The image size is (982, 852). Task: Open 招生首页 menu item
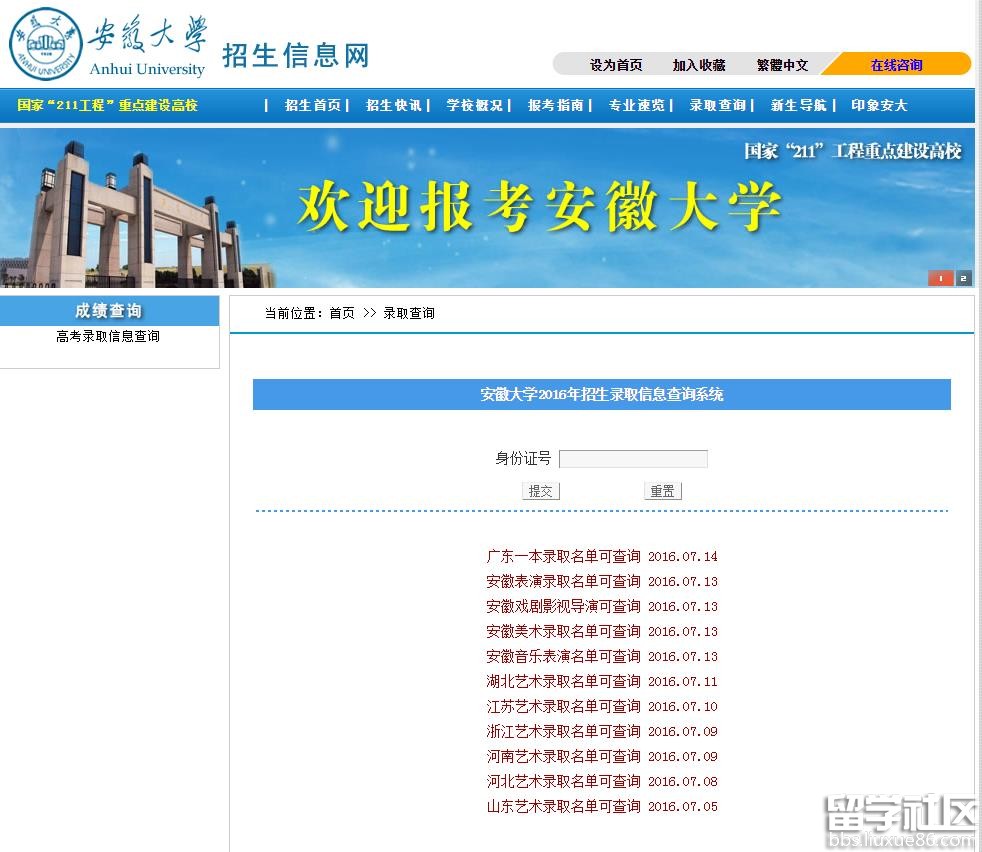(x=313, y=105)
